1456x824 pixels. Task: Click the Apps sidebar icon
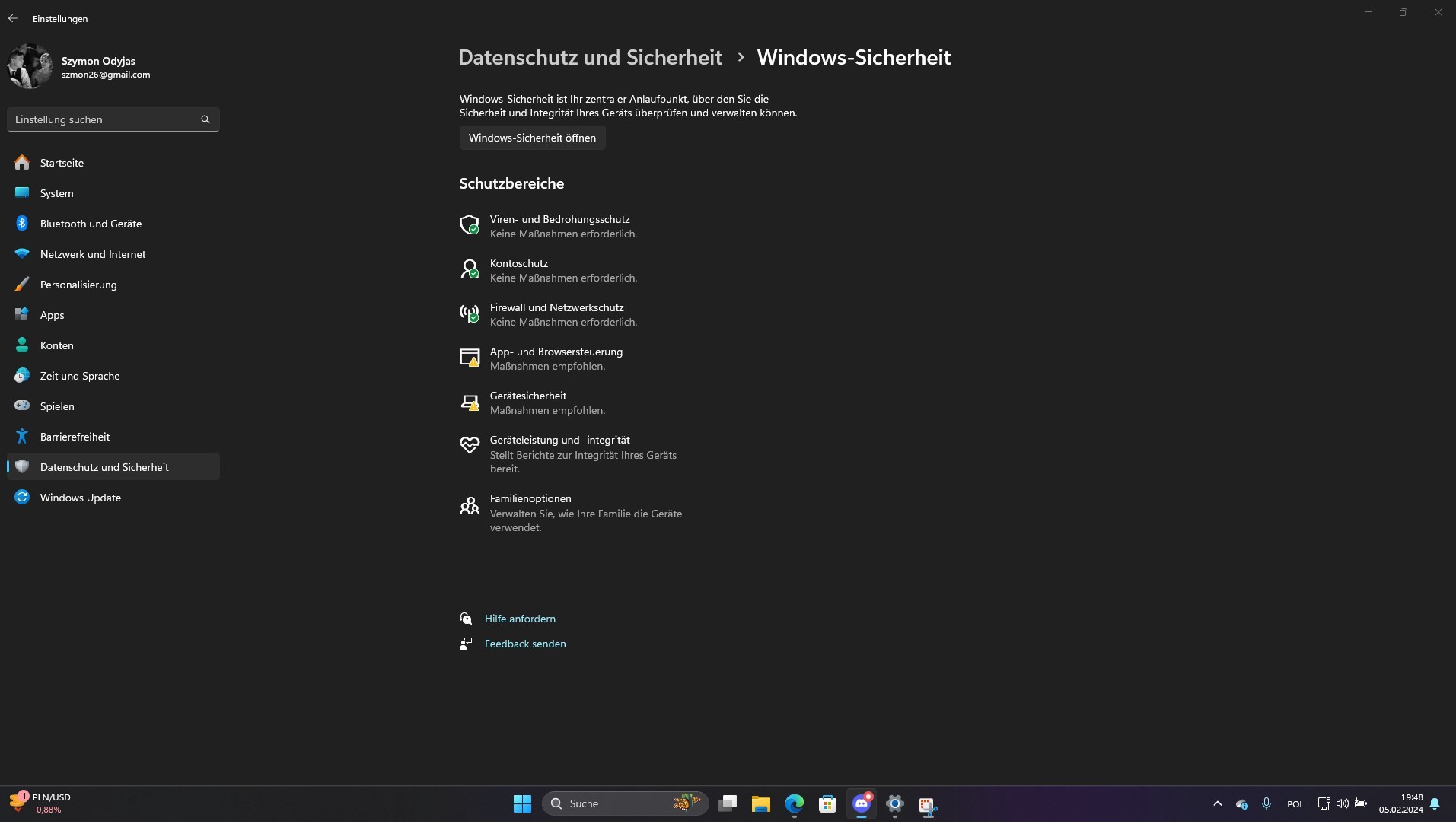[x=22, y=314]
